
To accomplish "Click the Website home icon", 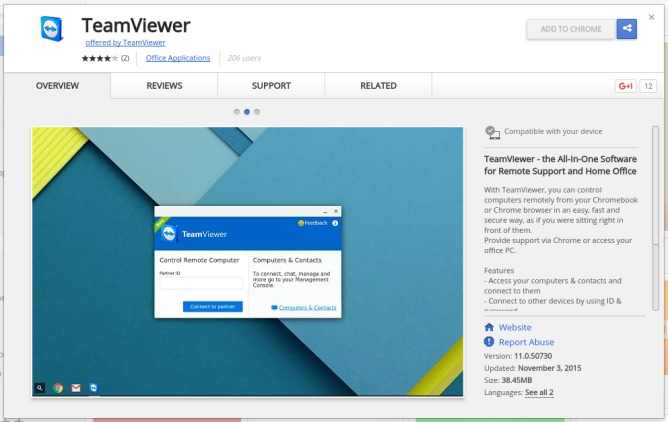I will 489,327.
